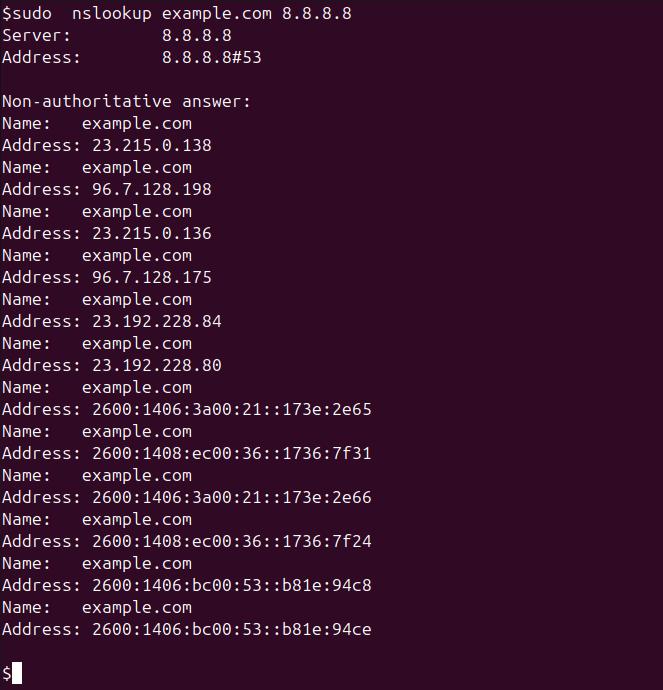The height and width of the screenshot is (690, 663).
Task: Click the IPv6 address ending in 7f24
Action: 231,541
